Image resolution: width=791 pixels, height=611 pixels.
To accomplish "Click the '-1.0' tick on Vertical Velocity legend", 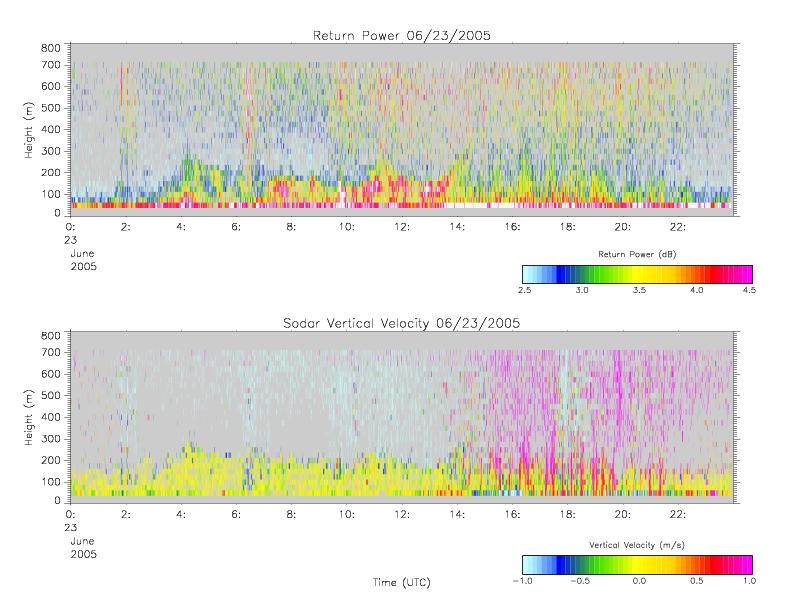I will (x=523, y=581).
